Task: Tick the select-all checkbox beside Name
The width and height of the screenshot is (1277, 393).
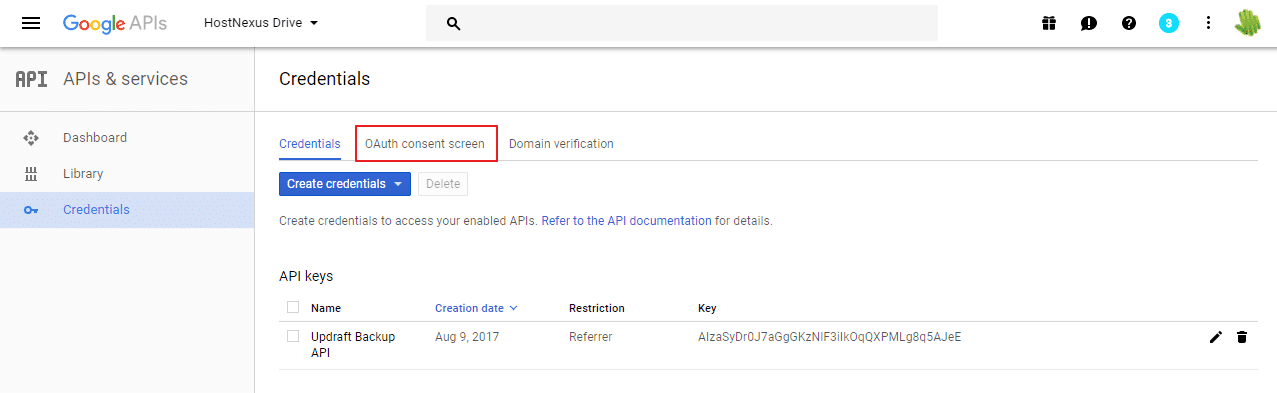Action: click(293, 307)
